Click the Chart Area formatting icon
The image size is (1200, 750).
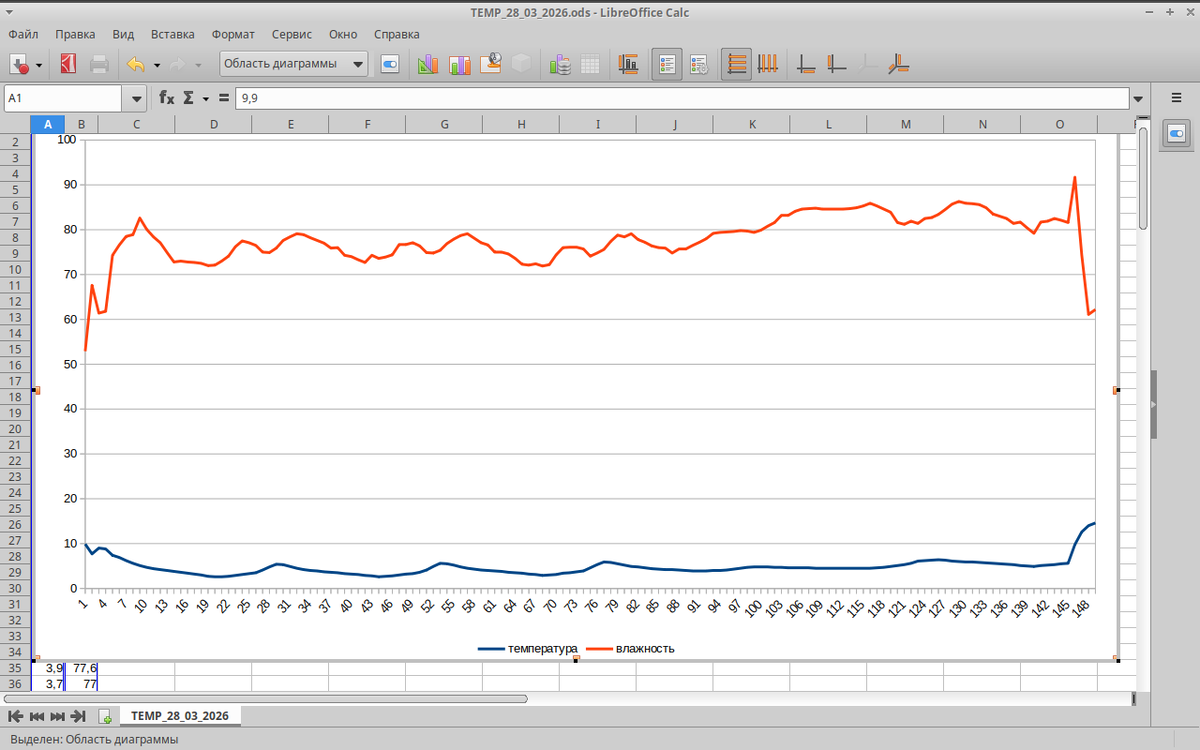(x=460, y=65)
